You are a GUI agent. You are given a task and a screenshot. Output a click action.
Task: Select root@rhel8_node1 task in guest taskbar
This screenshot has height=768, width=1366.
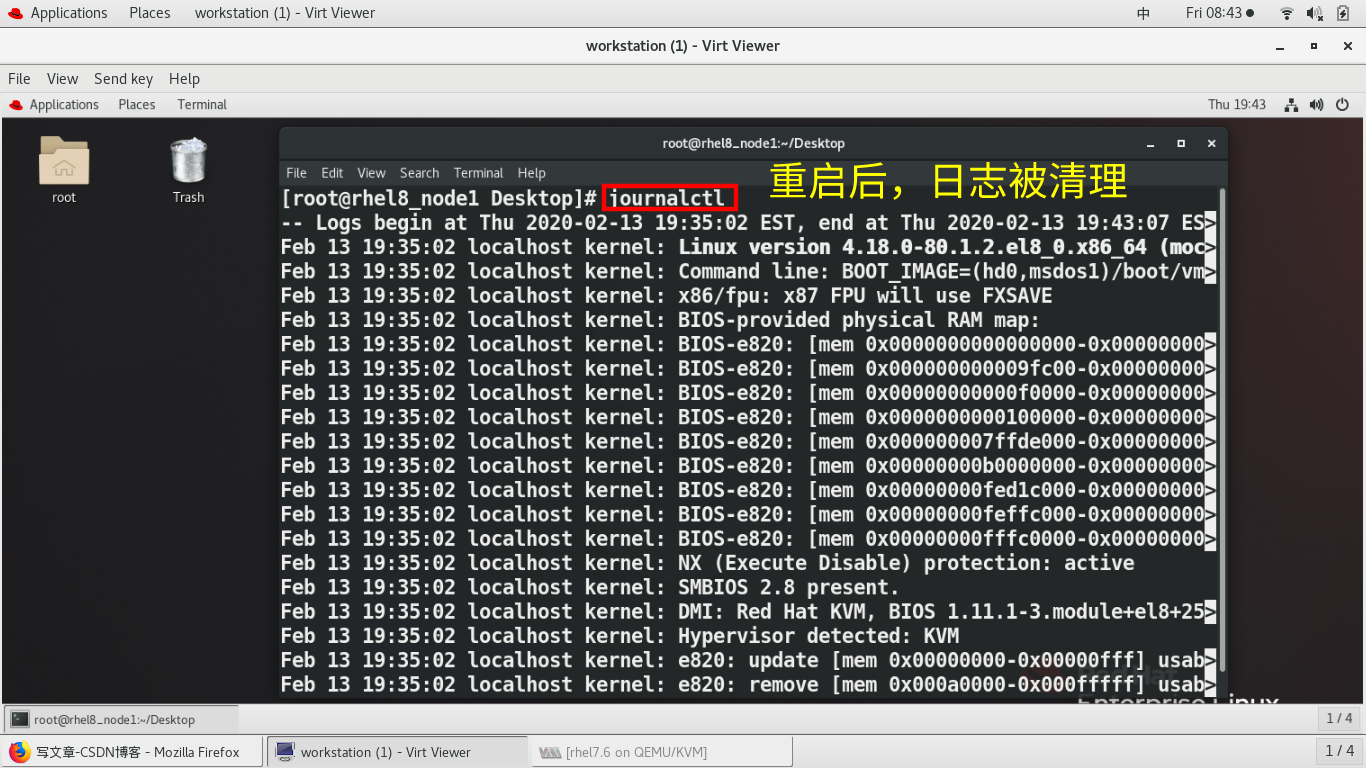122,719
